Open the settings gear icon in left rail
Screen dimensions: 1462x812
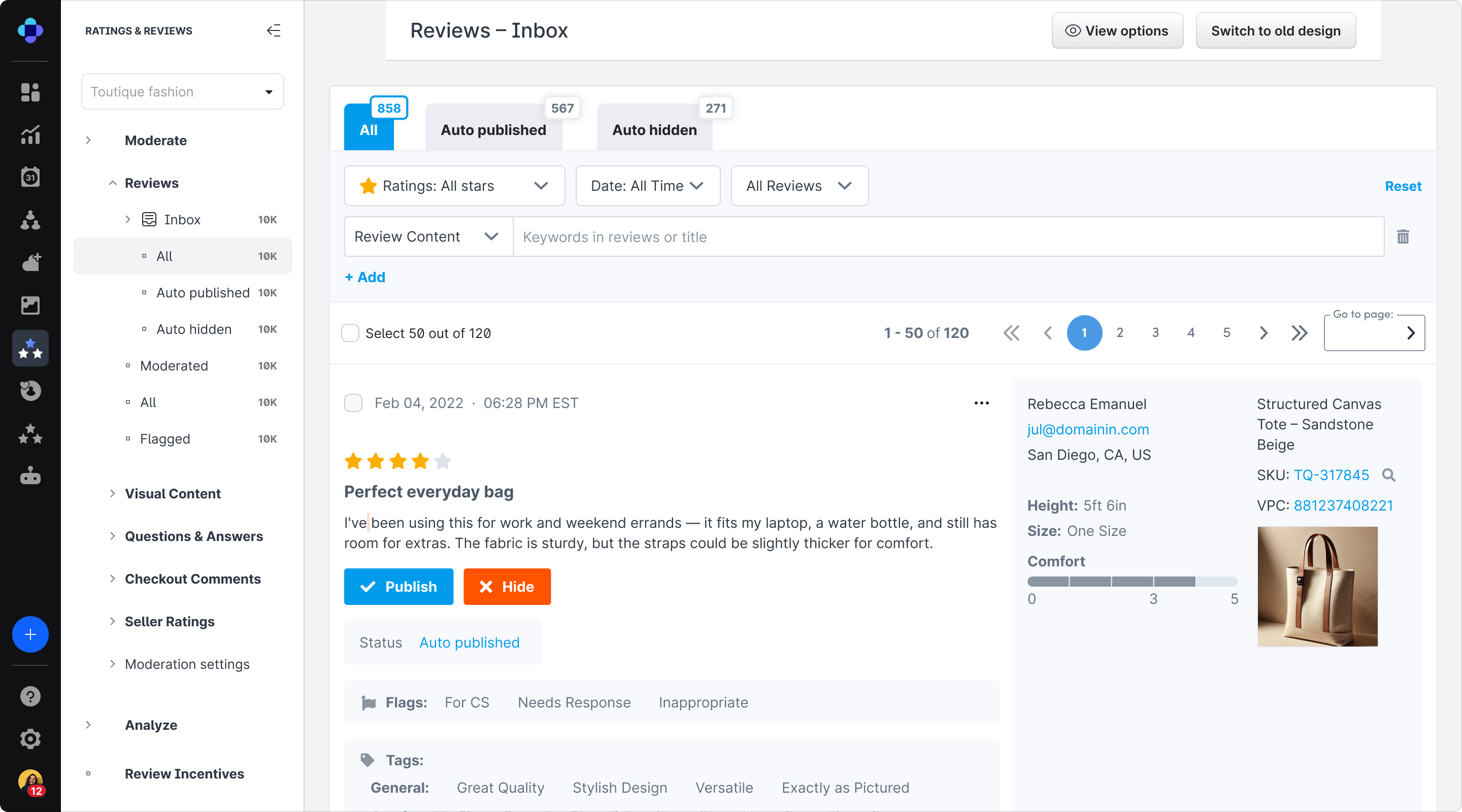[x=30, y=739]
